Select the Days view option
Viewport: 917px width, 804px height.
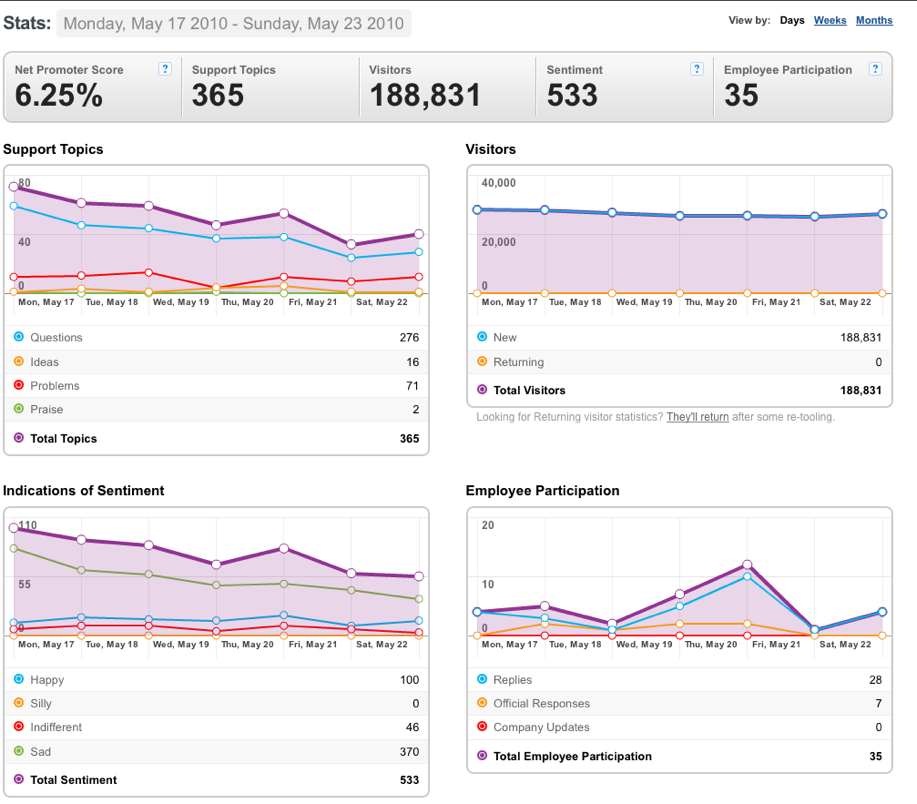tap(792, 20)
